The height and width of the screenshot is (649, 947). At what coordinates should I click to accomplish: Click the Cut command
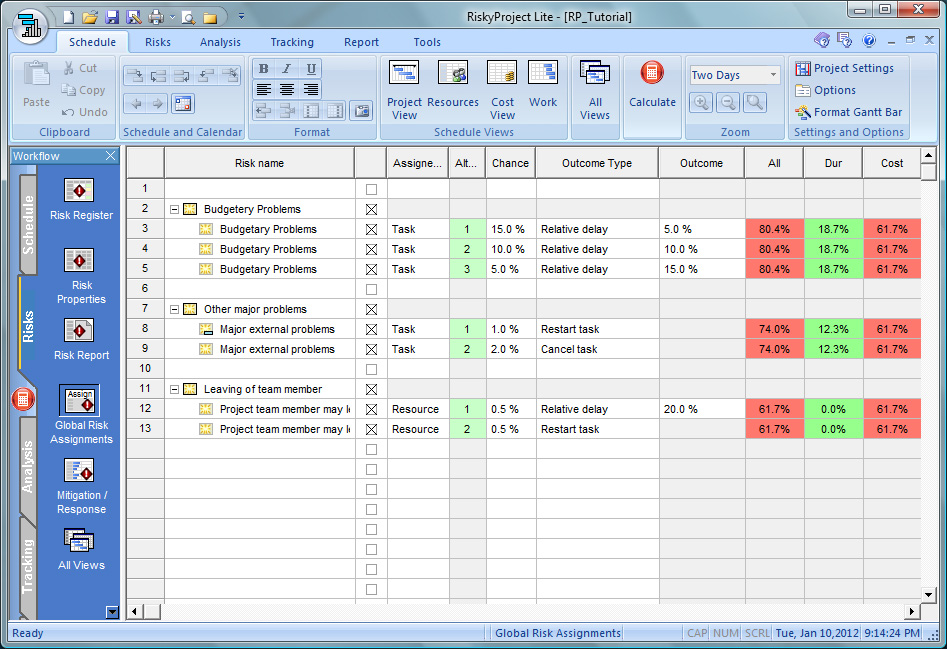coord(80,68)
